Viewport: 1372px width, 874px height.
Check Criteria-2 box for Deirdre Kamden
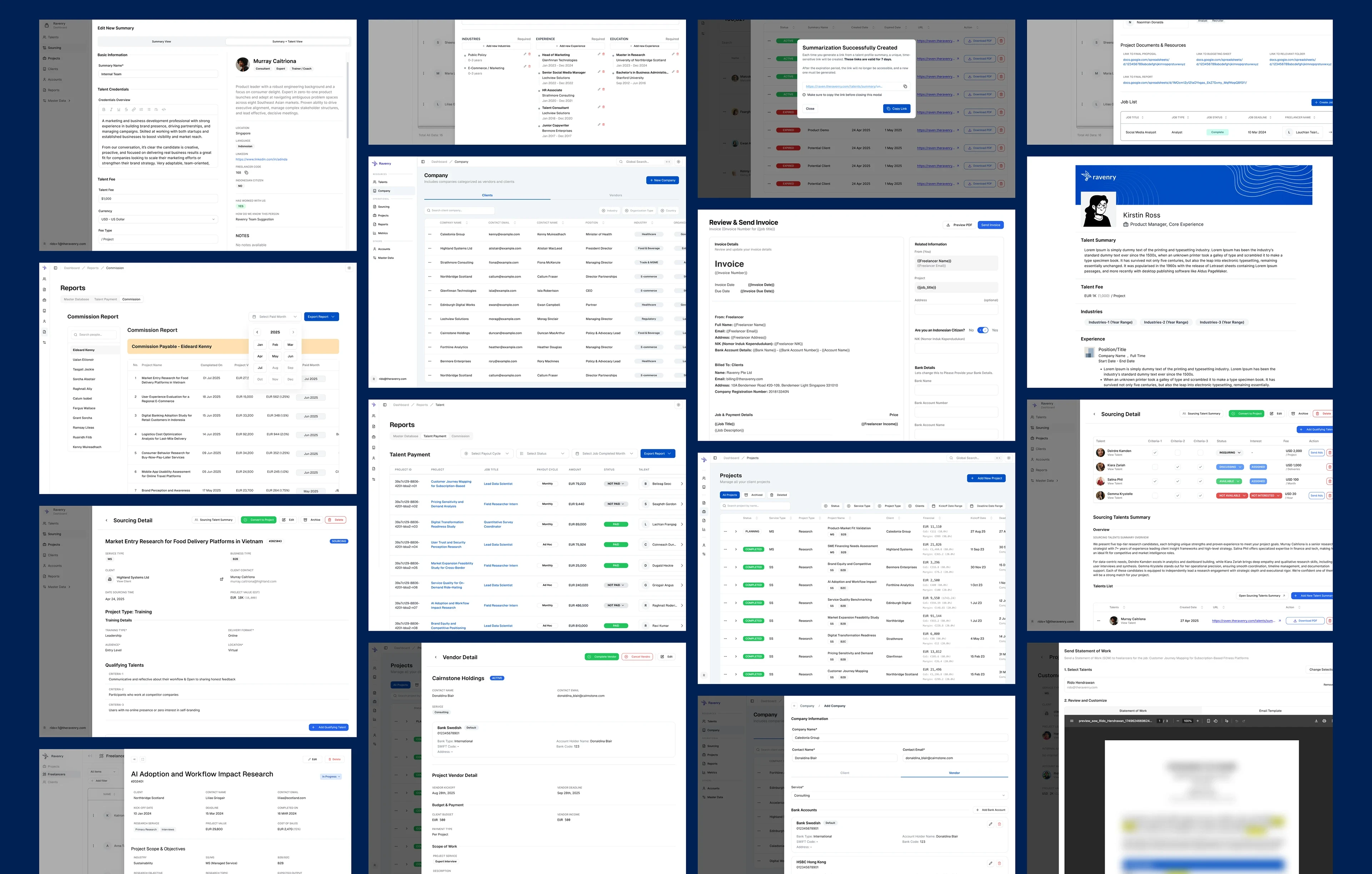1178,453
